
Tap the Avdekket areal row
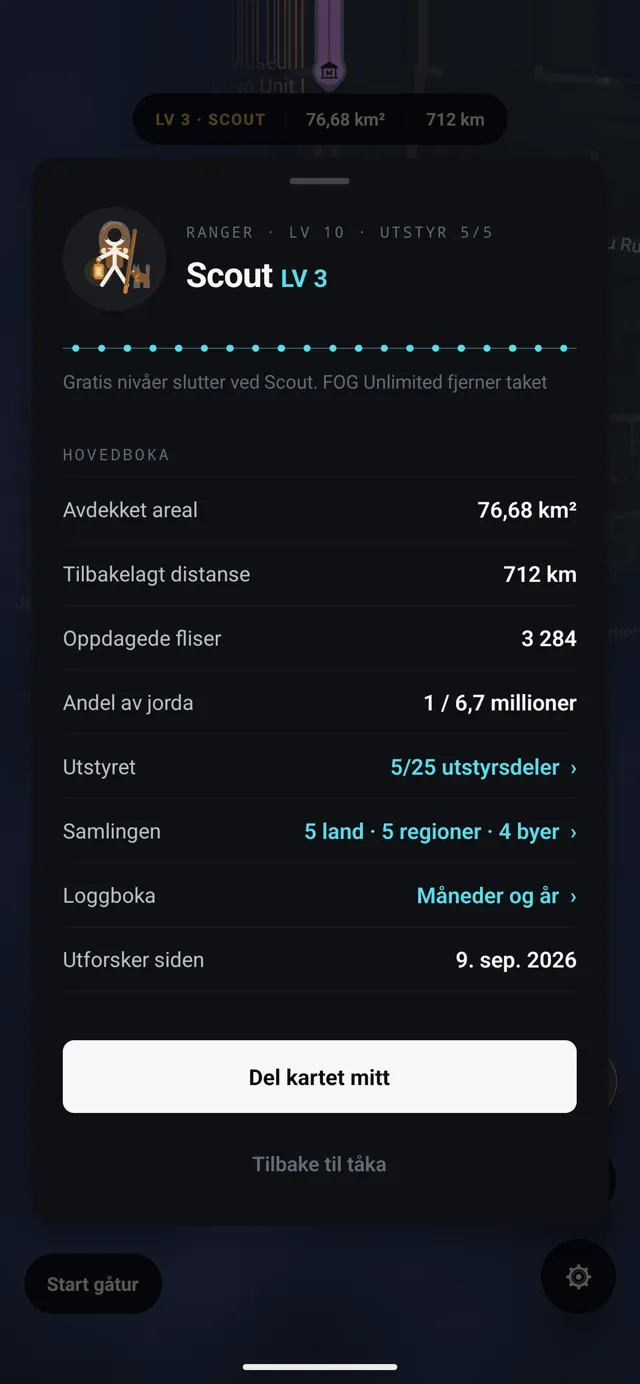tap(320, 510)
